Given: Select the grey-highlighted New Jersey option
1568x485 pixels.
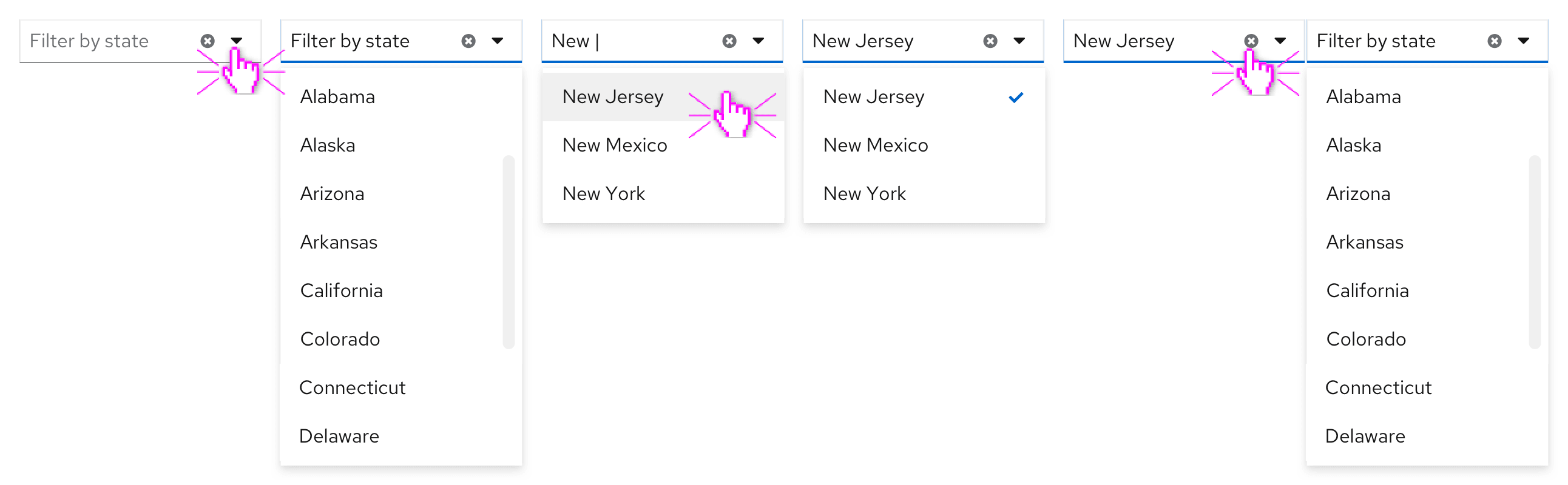Looking at the screenshot, I should coord(613,96).
